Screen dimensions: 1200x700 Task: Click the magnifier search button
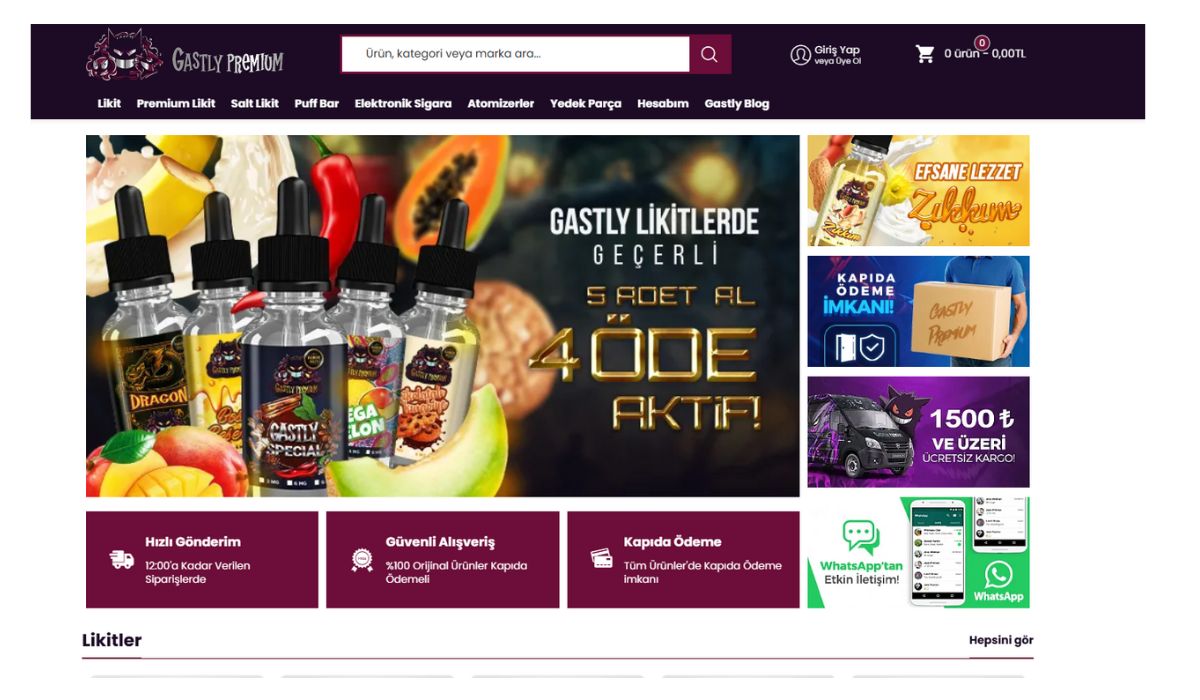(x=710, y=54)
